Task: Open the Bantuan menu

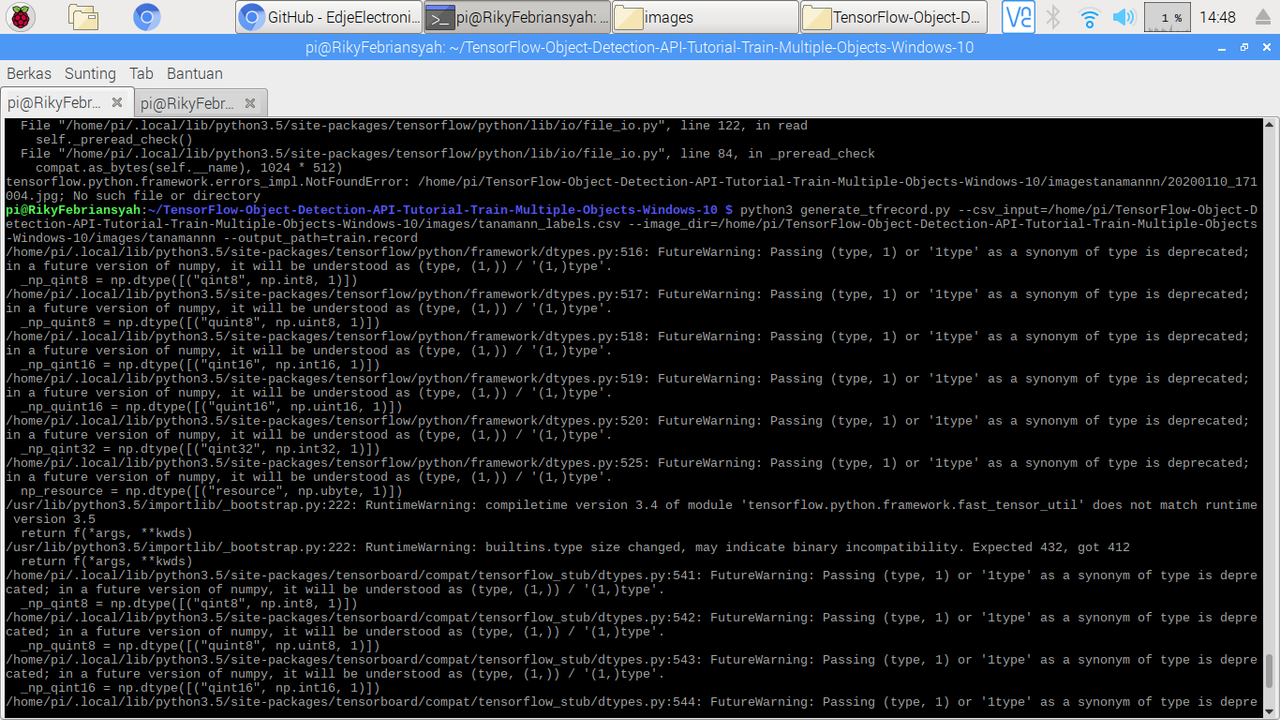Action: 194,73
